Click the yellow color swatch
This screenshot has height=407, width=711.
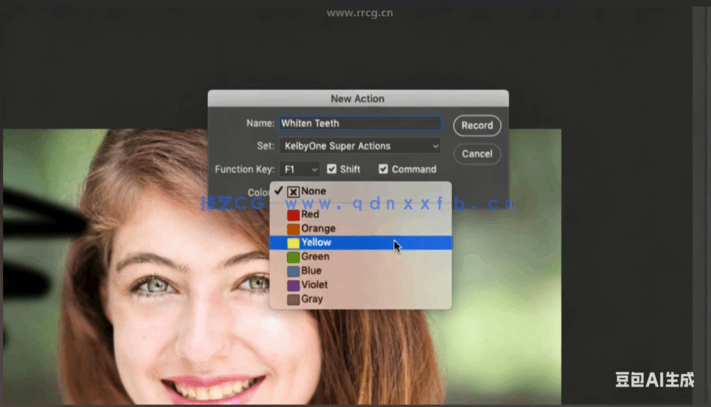[293, 243]
